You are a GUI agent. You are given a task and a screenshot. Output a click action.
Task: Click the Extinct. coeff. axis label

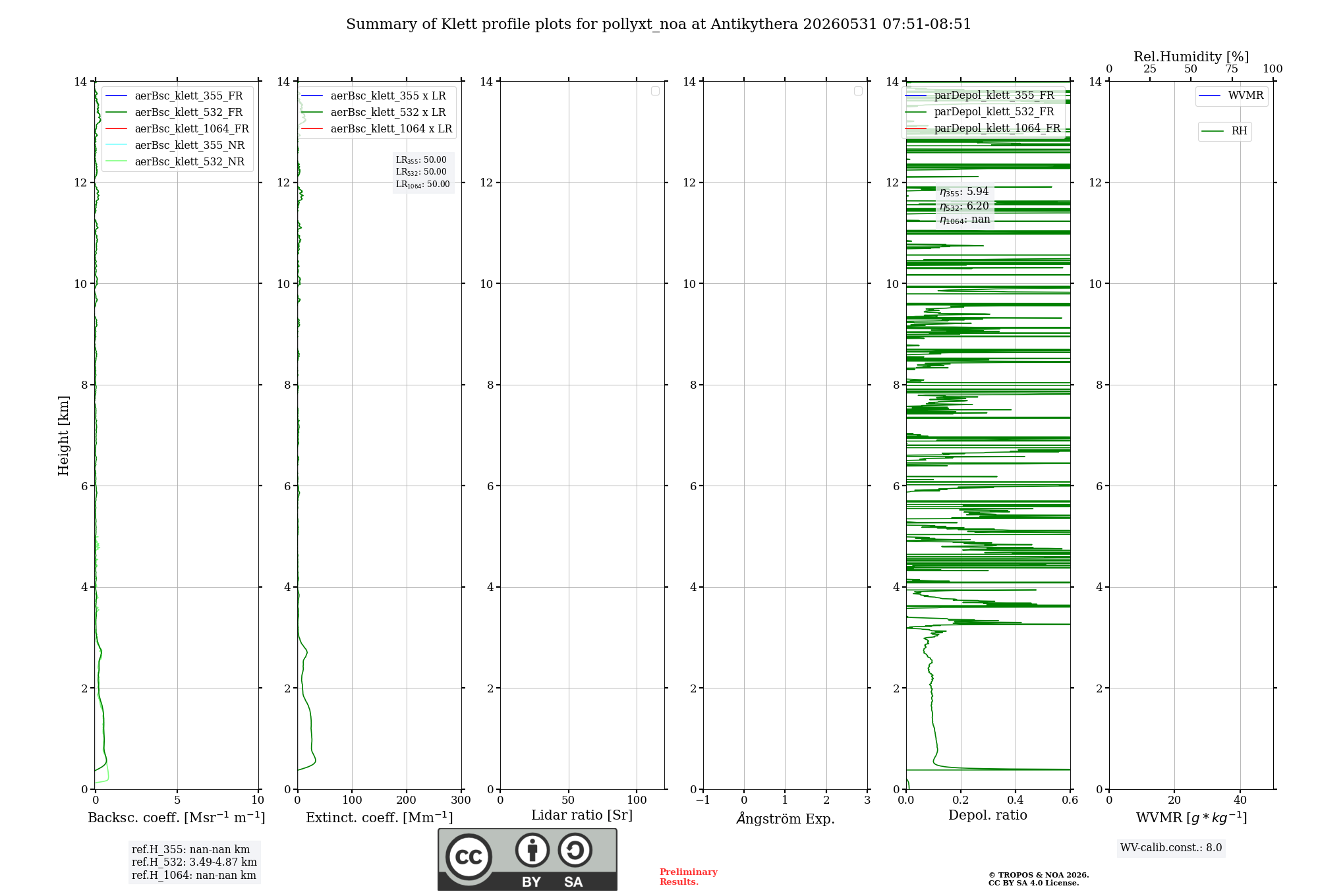[380, 818]
